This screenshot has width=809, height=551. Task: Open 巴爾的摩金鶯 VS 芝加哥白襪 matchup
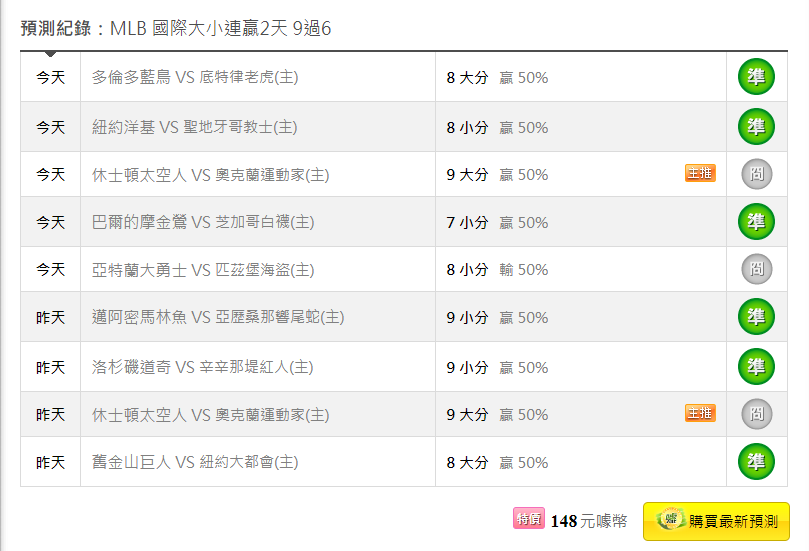[203, 222]
